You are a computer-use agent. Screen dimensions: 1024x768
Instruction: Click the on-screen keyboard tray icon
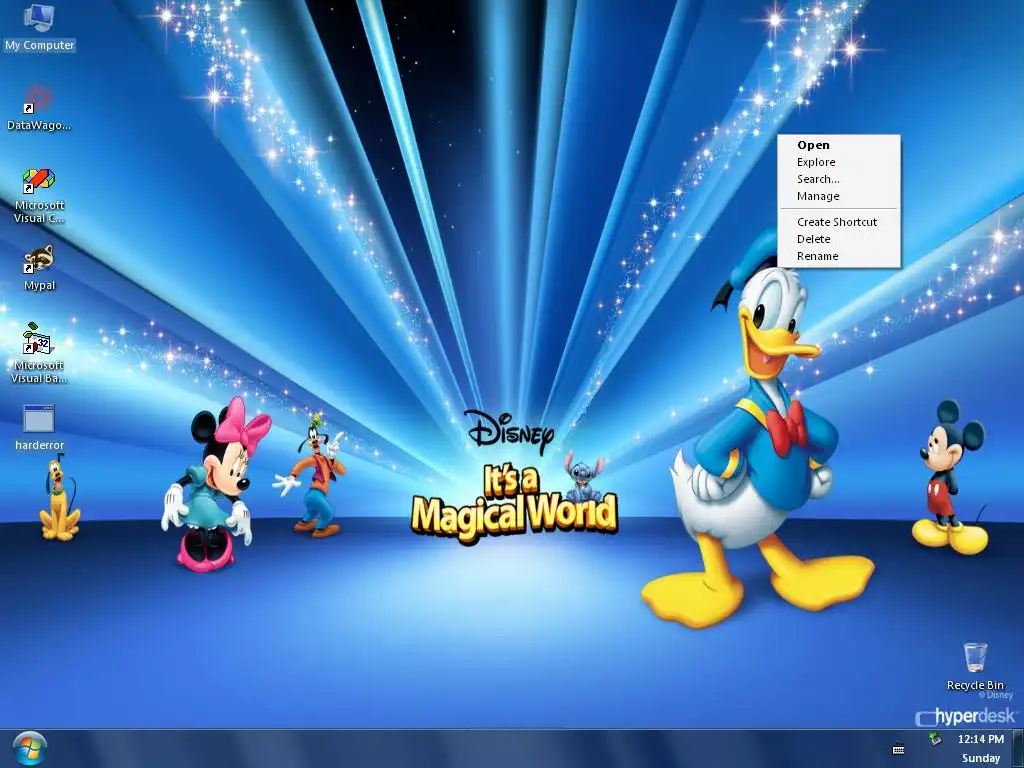pos(899,749)
